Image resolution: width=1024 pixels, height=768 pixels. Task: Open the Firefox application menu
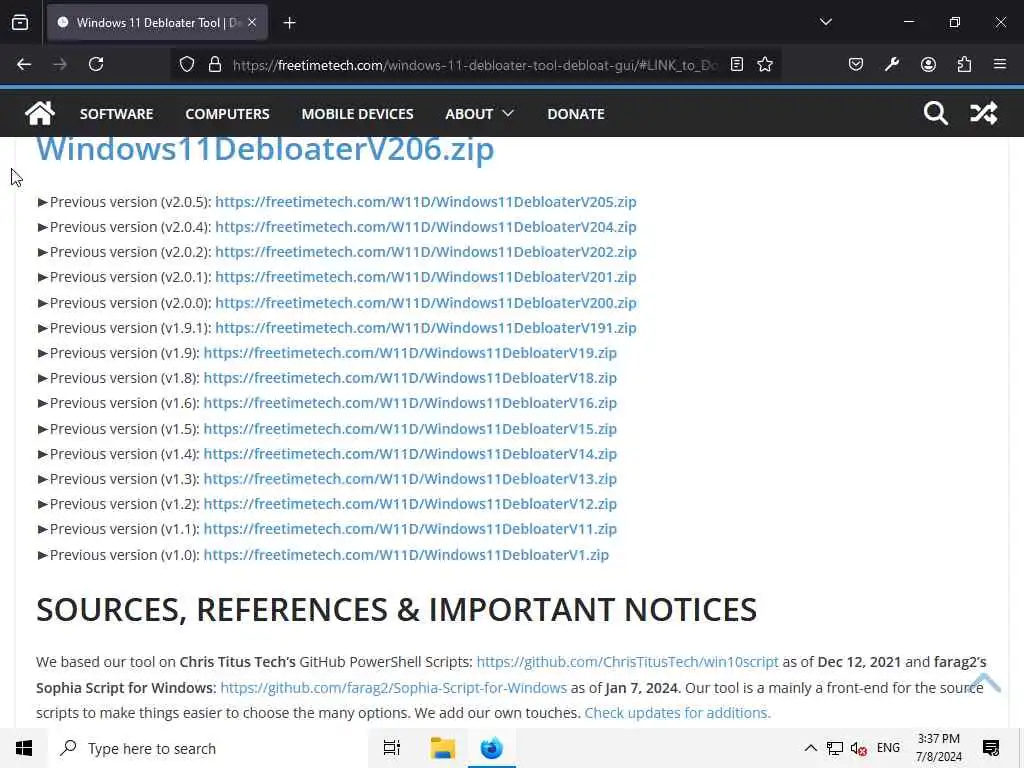click(1000, 64)
